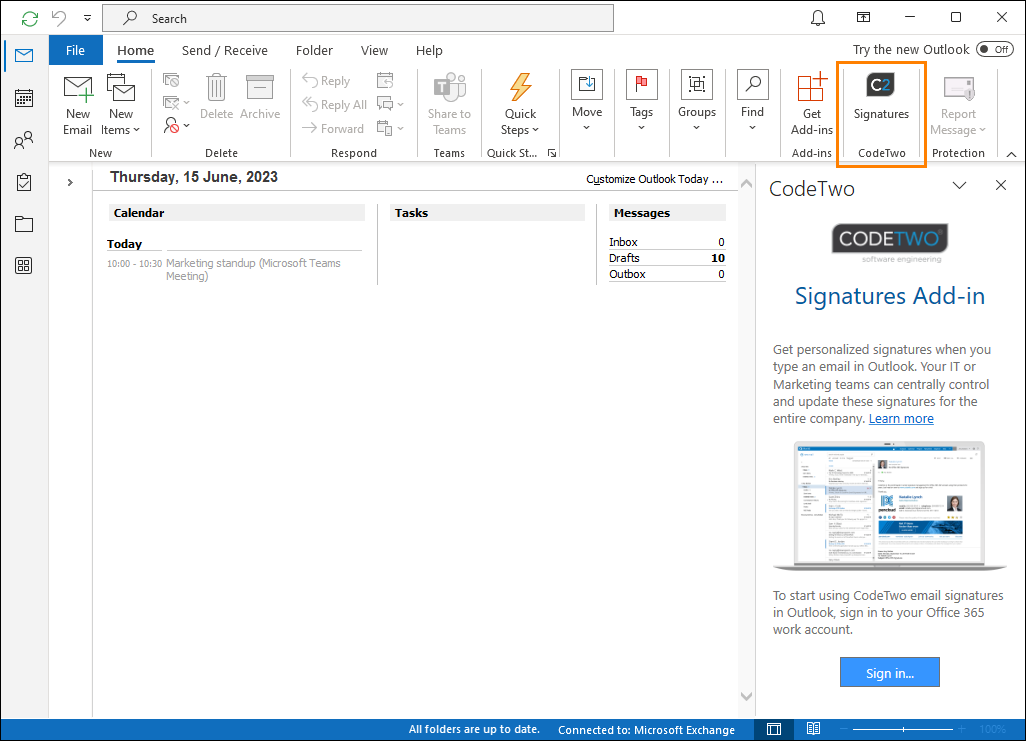1026x741 pixels.
Task: Open Quick Steps lightning menu
Action: click(x=520, y=105)
